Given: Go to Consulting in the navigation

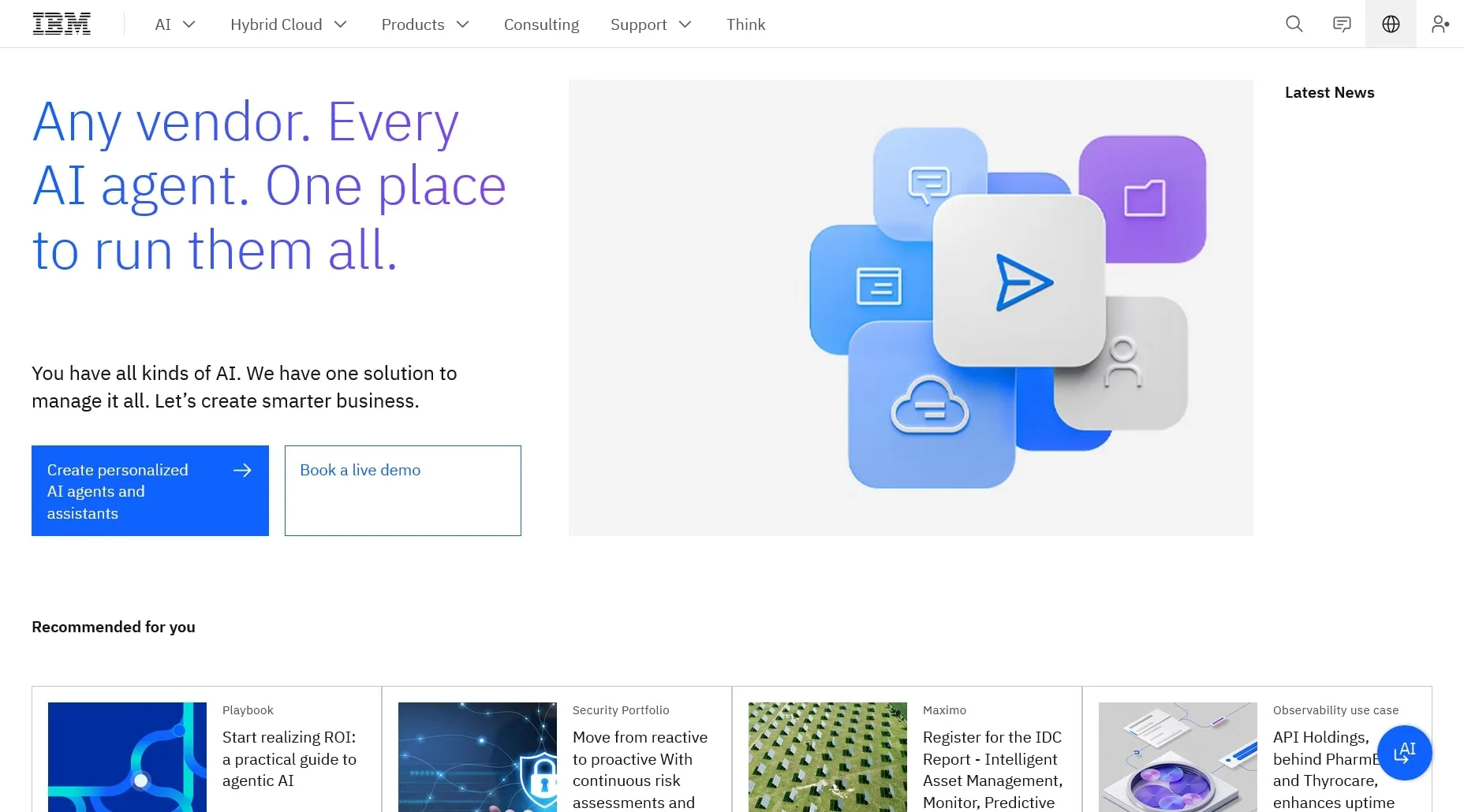Looking at the screenshot, I should pos(541,24).
